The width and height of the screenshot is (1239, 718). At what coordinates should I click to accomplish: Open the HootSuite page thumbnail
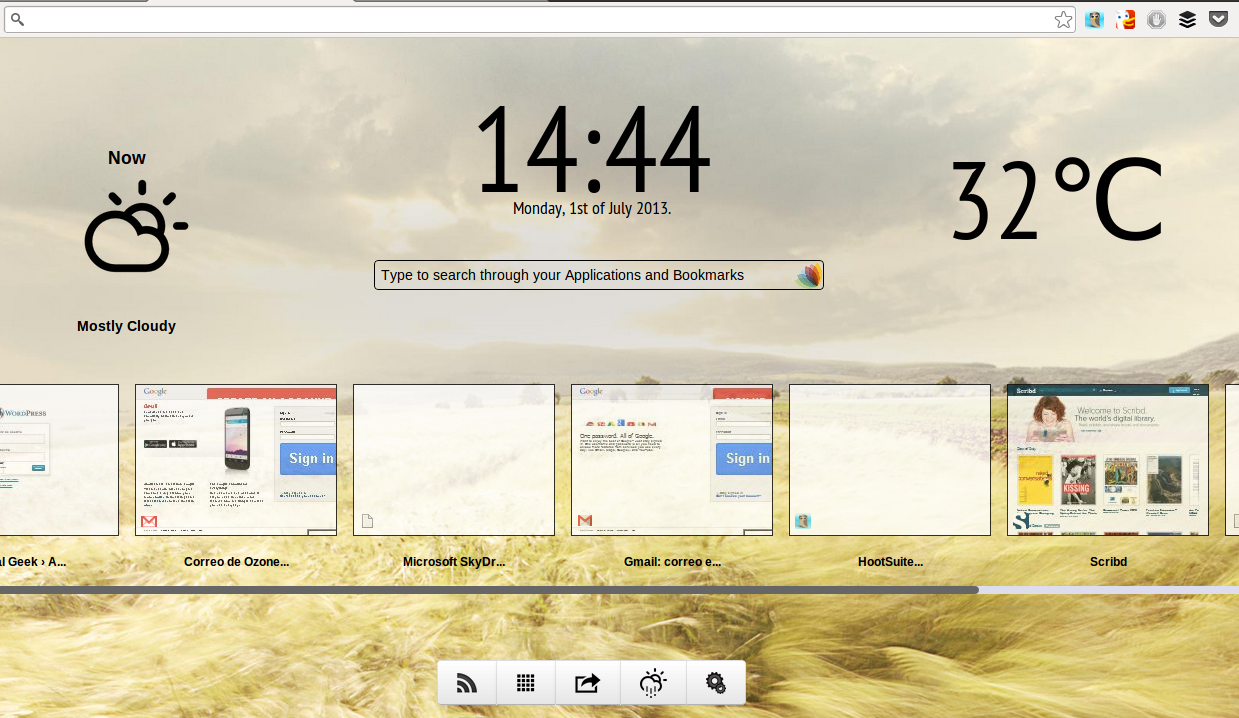[890, 460]
